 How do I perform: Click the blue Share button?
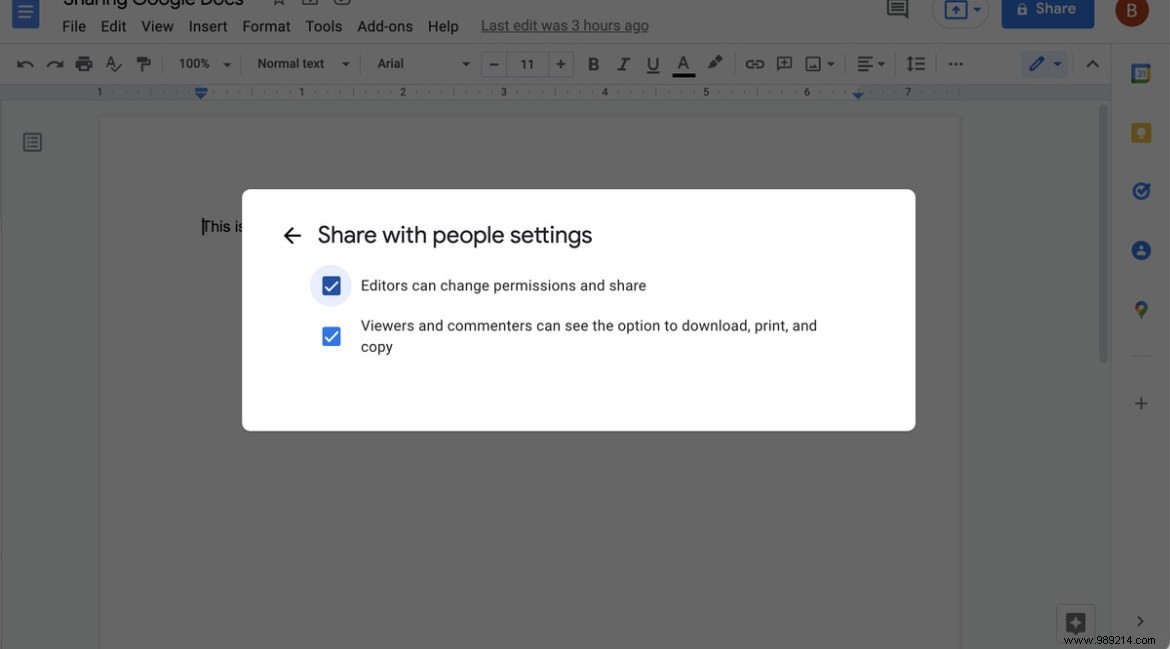coord(1047,10)
